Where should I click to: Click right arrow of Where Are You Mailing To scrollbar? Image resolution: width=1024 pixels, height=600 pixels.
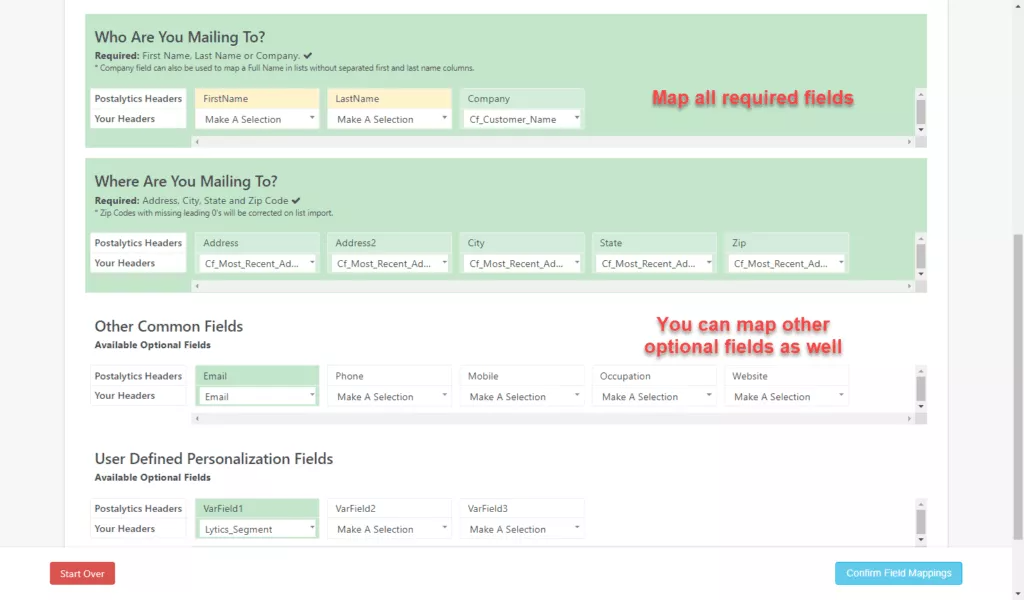click(x=908, y=286)
